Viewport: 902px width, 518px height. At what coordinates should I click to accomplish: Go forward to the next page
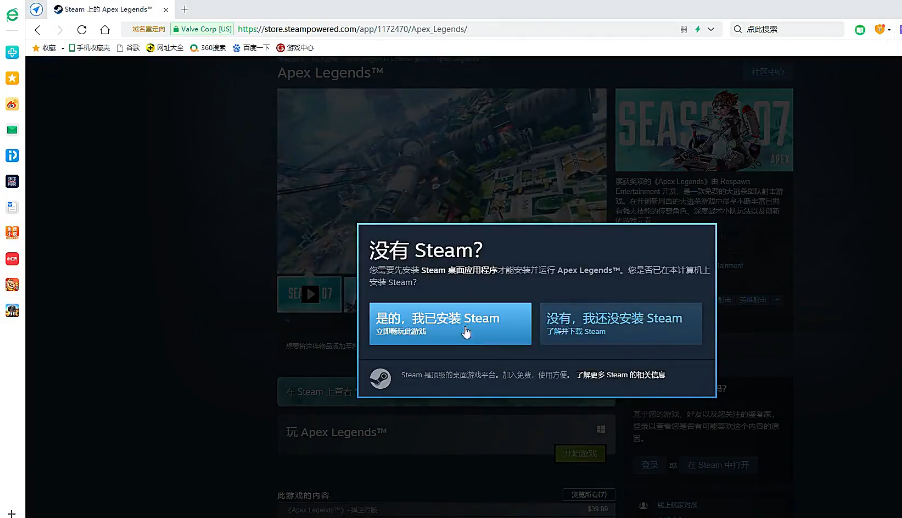[59, 29]
